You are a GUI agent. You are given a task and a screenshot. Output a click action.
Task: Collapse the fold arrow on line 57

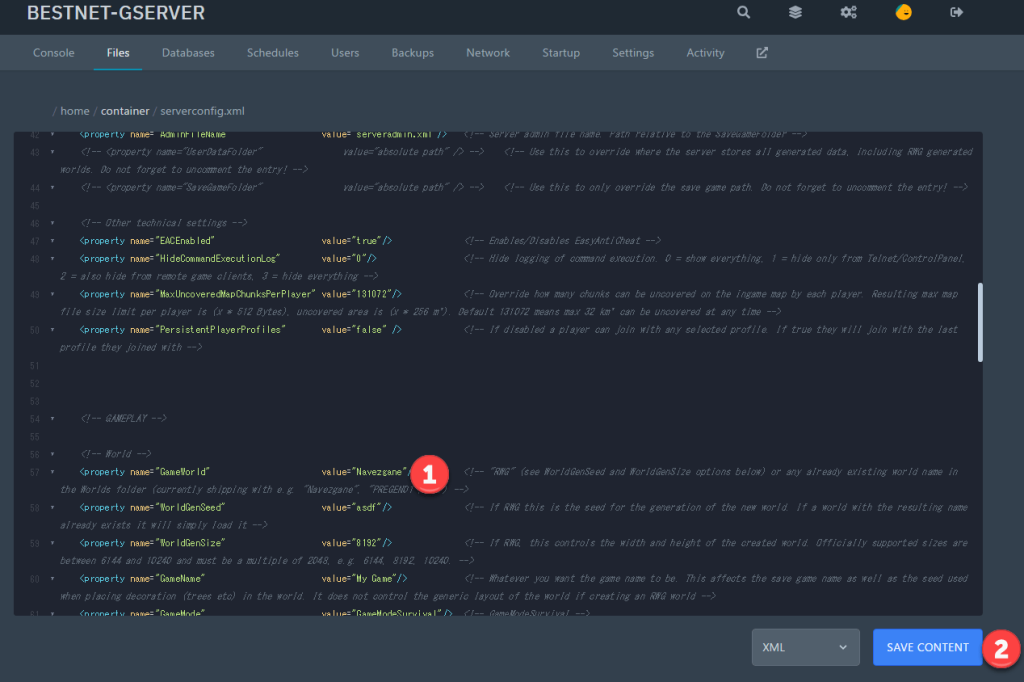tap(52, 471)
